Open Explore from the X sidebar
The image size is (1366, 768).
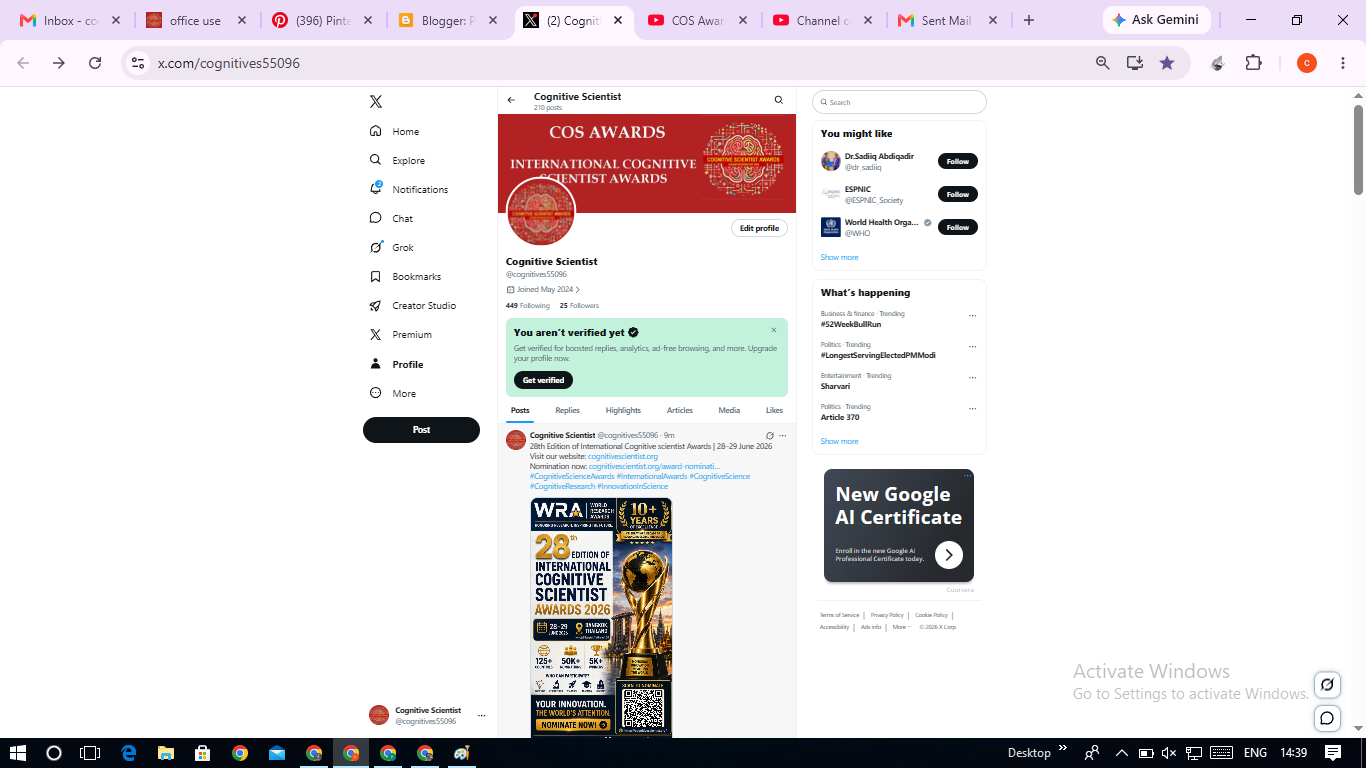click(397, 160)
